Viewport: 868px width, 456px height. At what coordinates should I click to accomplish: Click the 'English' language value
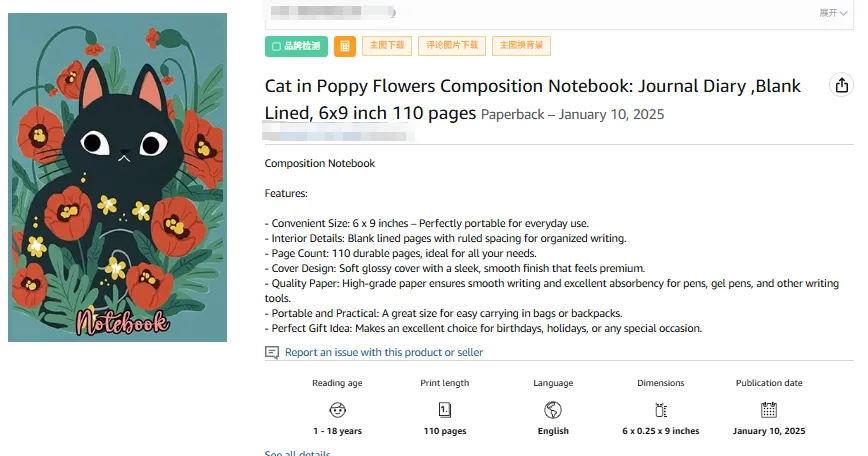(x=553, y=432)
